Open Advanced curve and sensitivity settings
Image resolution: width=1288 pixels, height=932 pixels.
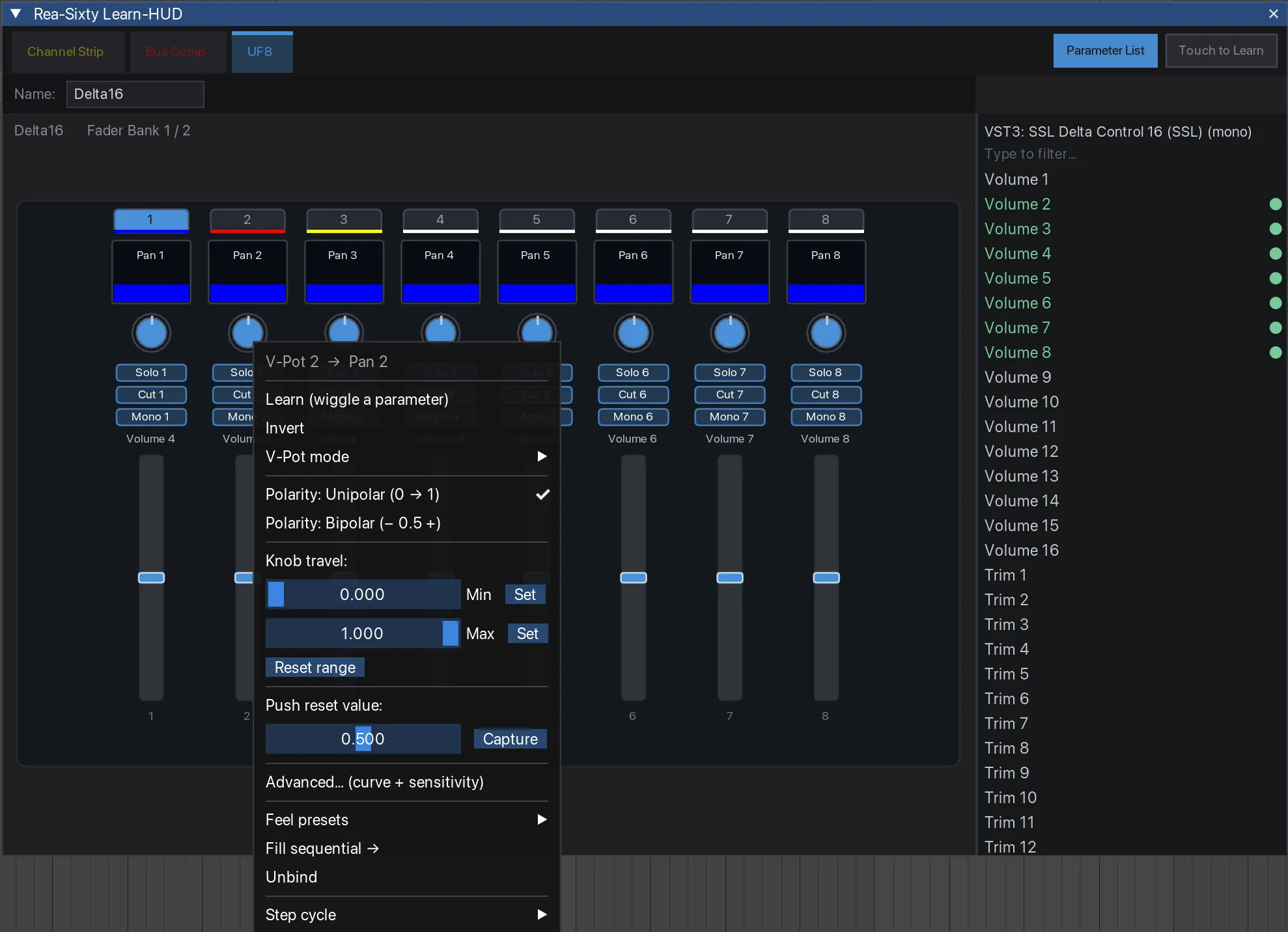tap(406, 782)
